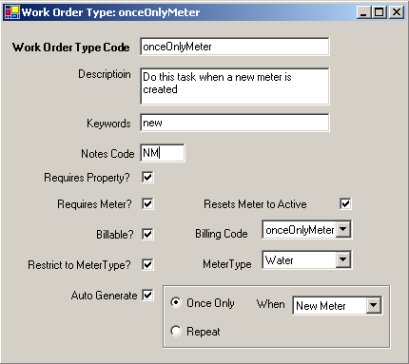Minimize the Work Order Type window

pos(363,13)
